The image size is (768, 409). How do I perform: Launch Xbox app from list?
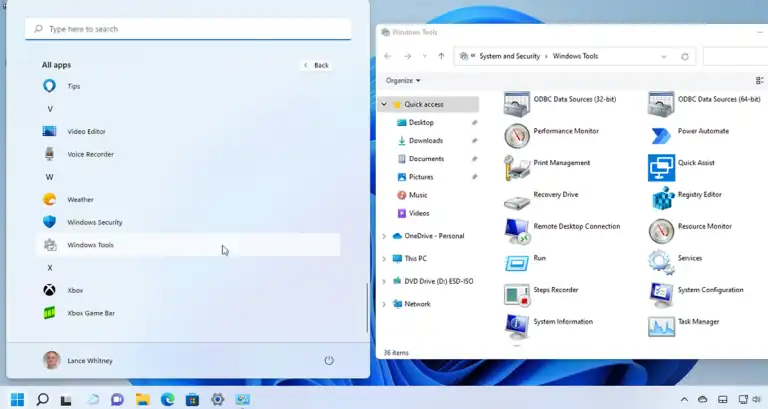click(189, 290)
